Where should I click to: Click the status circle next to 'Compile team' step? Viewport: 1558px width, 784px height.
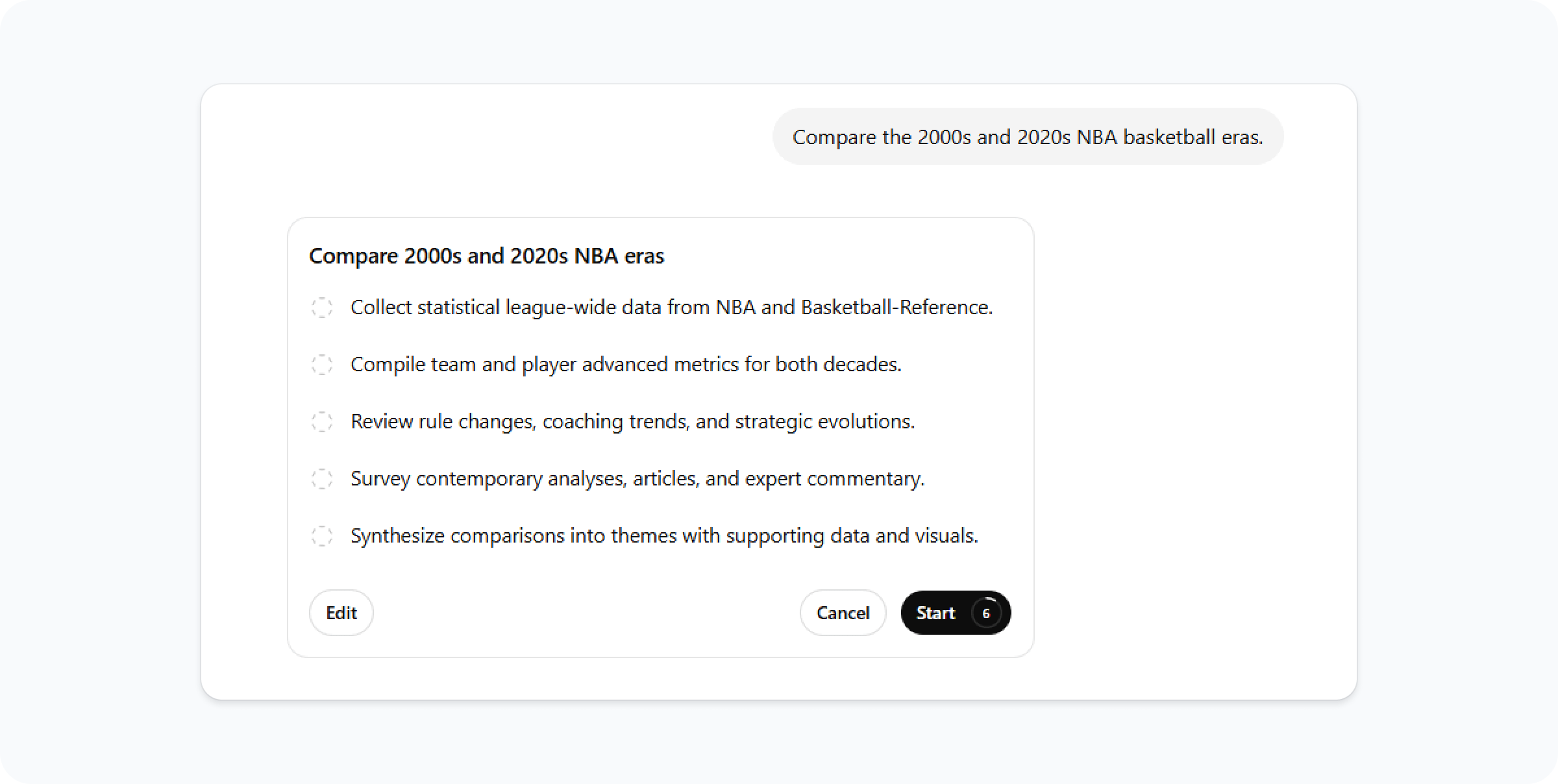click(322, 365)
